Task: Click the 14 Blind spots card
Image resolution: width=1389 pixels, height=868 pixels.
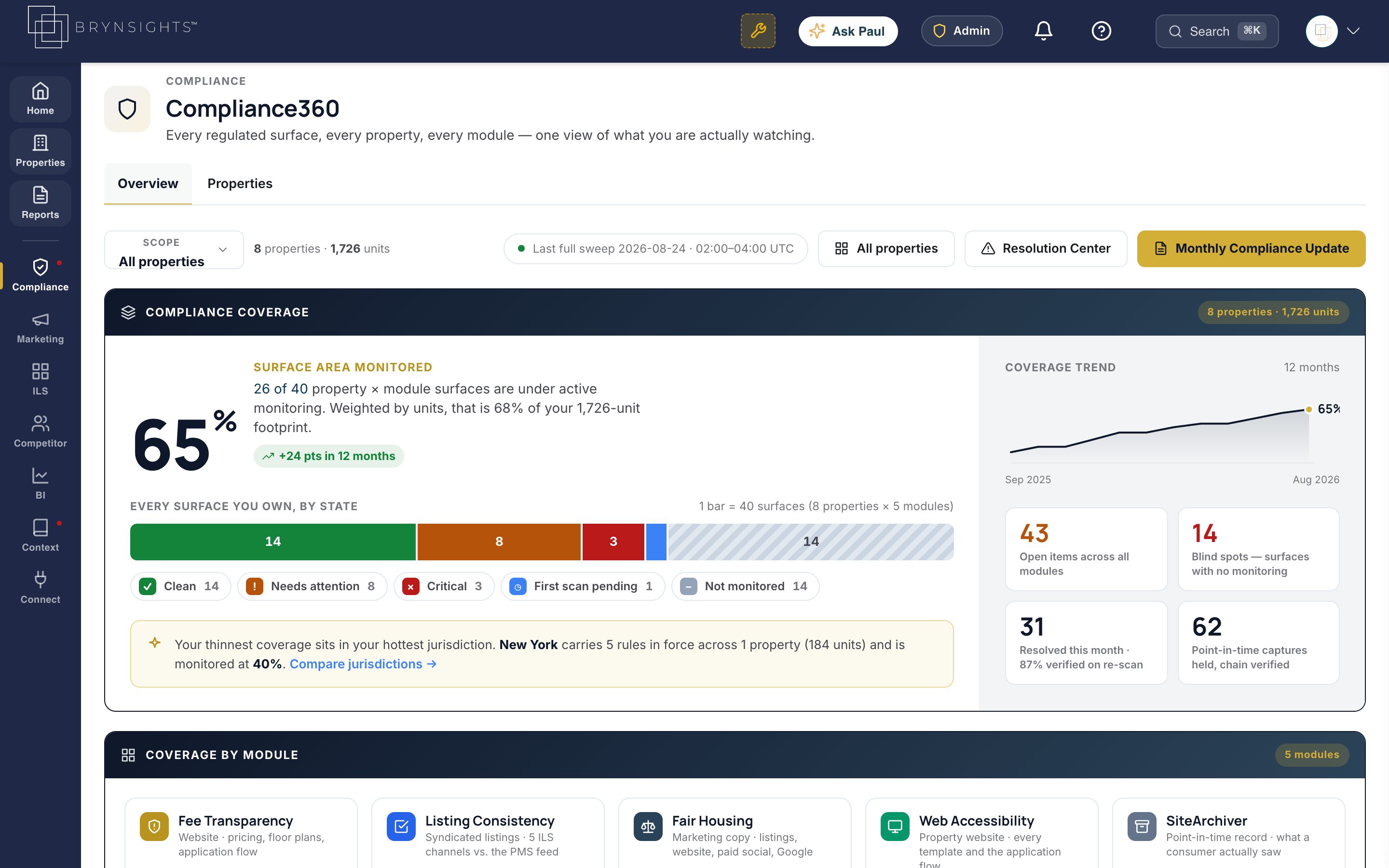Action: point(1258,549)
